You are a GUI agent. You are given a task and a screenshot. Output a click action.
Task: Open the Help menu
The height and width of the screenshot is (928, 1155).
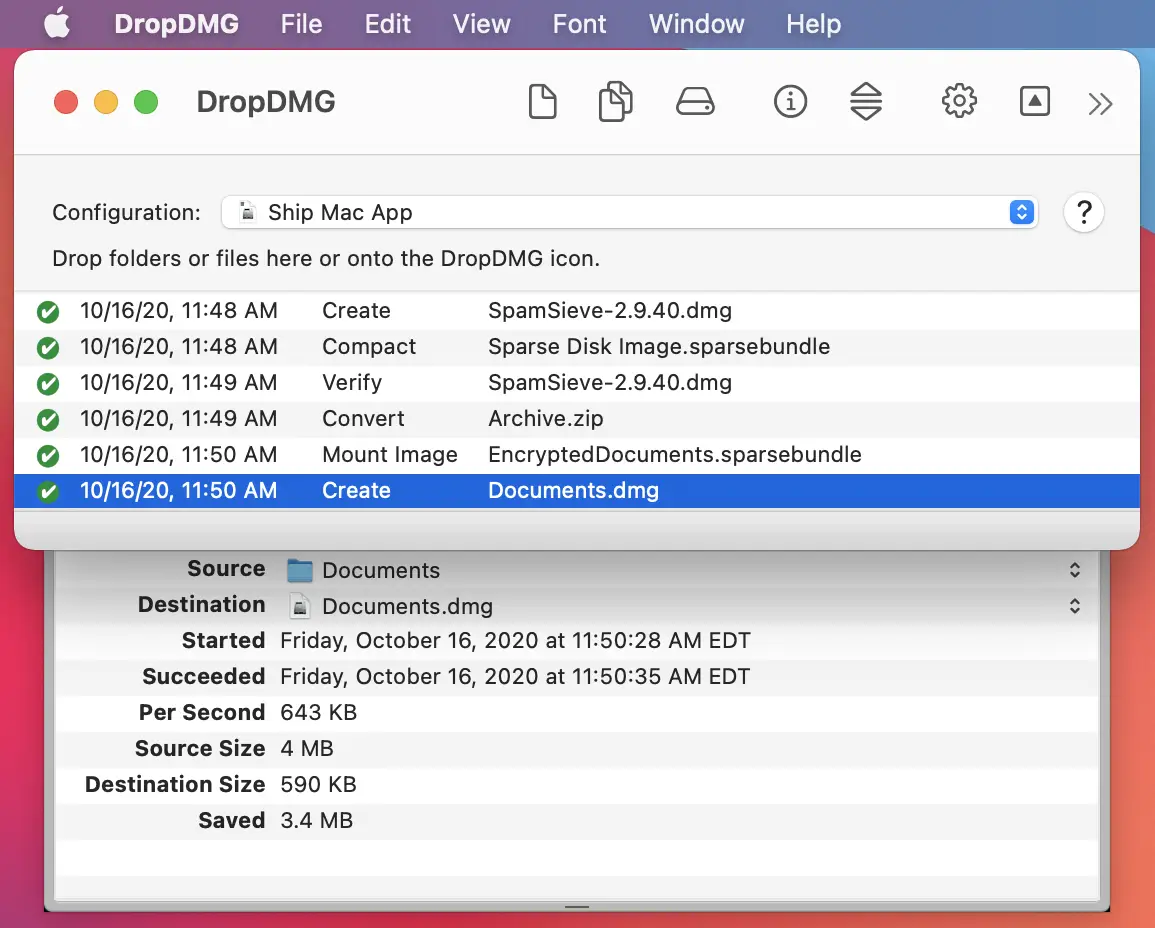(x=813, y=24)
